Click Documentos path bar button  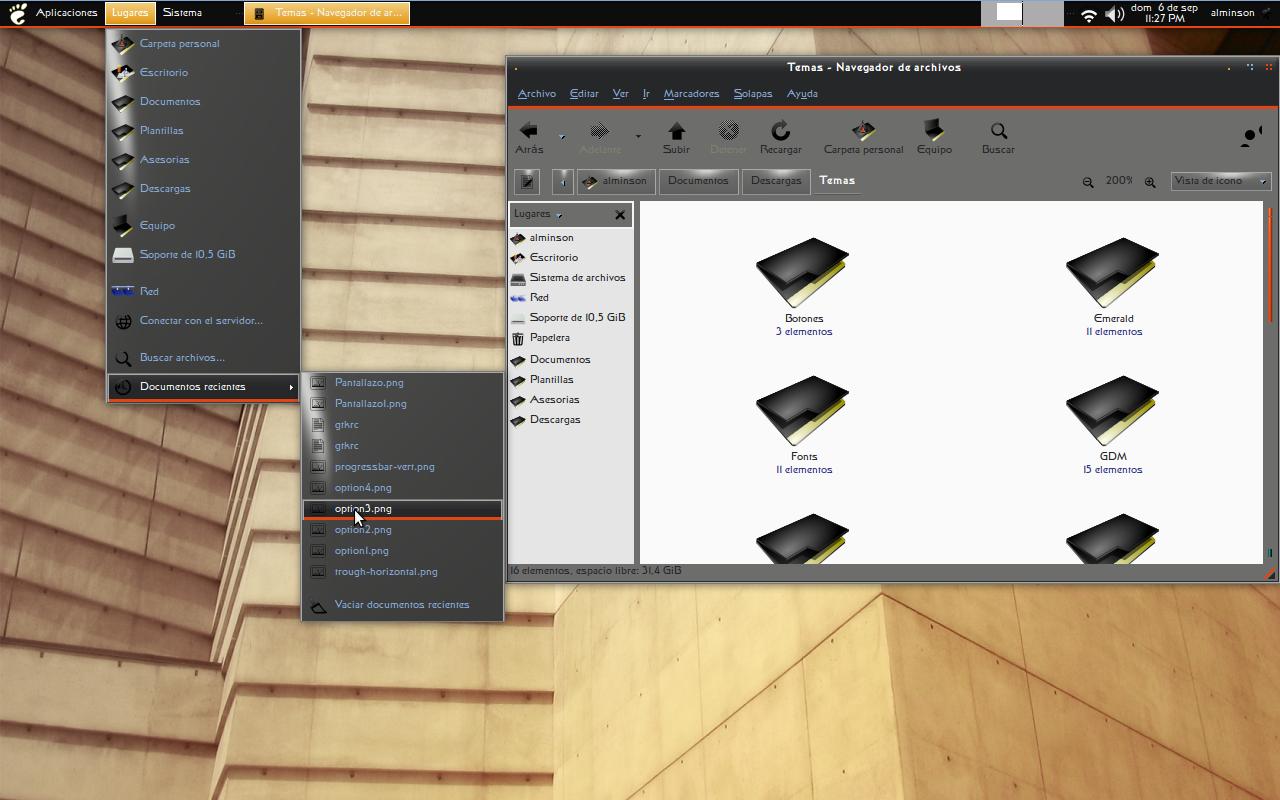[698, 181]
